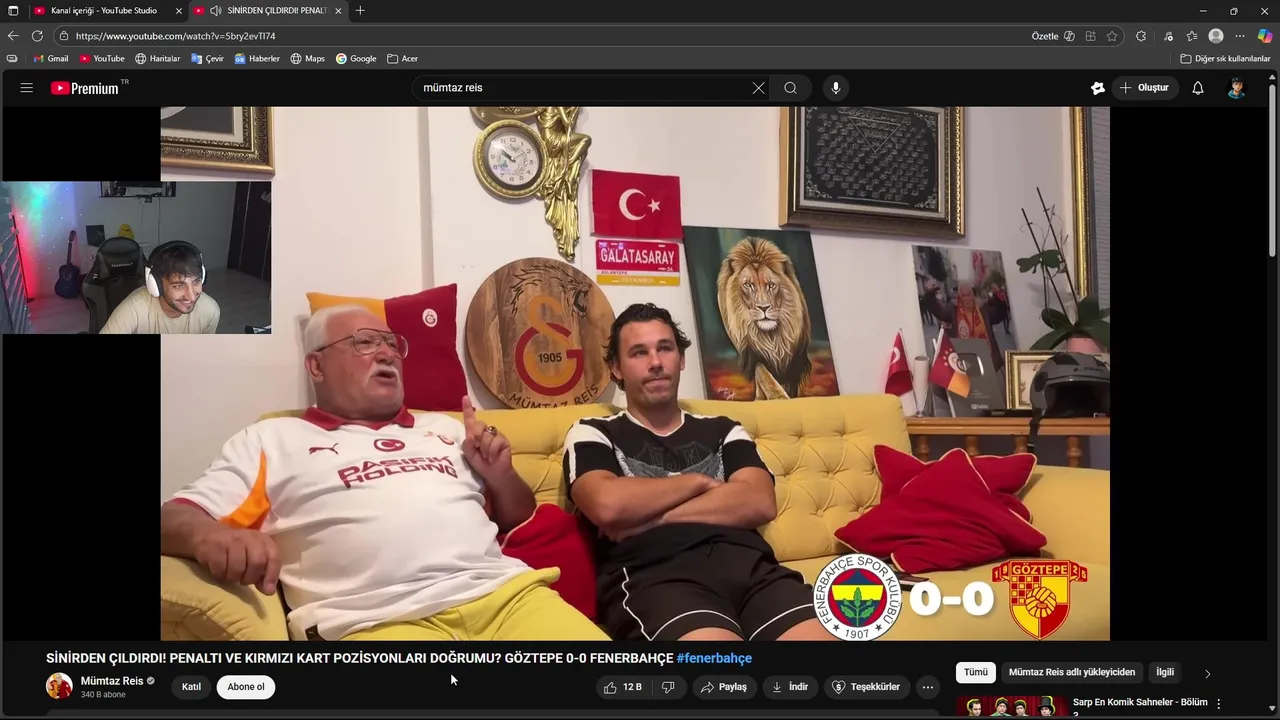Open browser extensions puzzle icon
This screenshot has height=720, width=1280.
[1141, 36]
